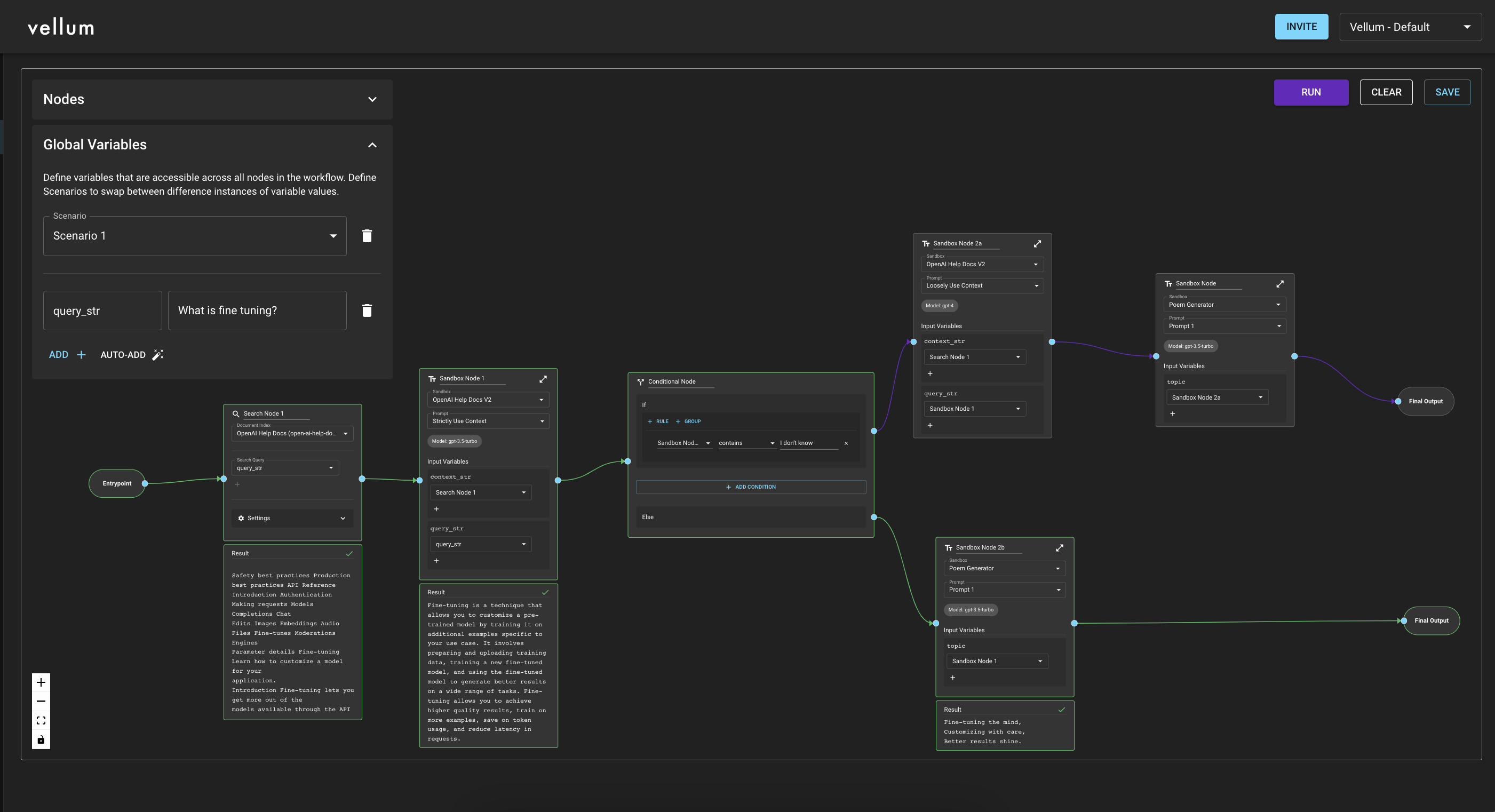Click the ADD CONDITION button
The image size is (1495, 812).
(750, 487)
